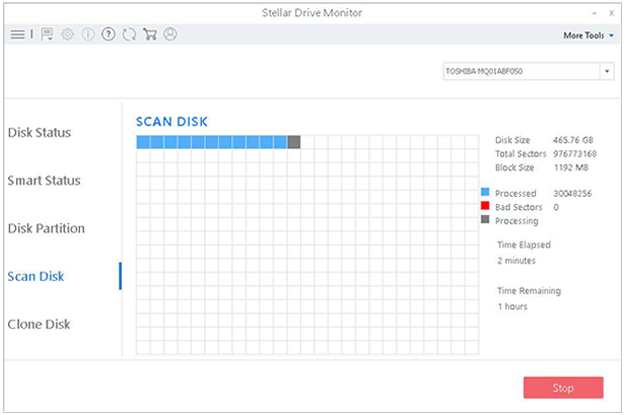
Task: Click the Stellar Drive Monitor title
Action: pos(312,13)
